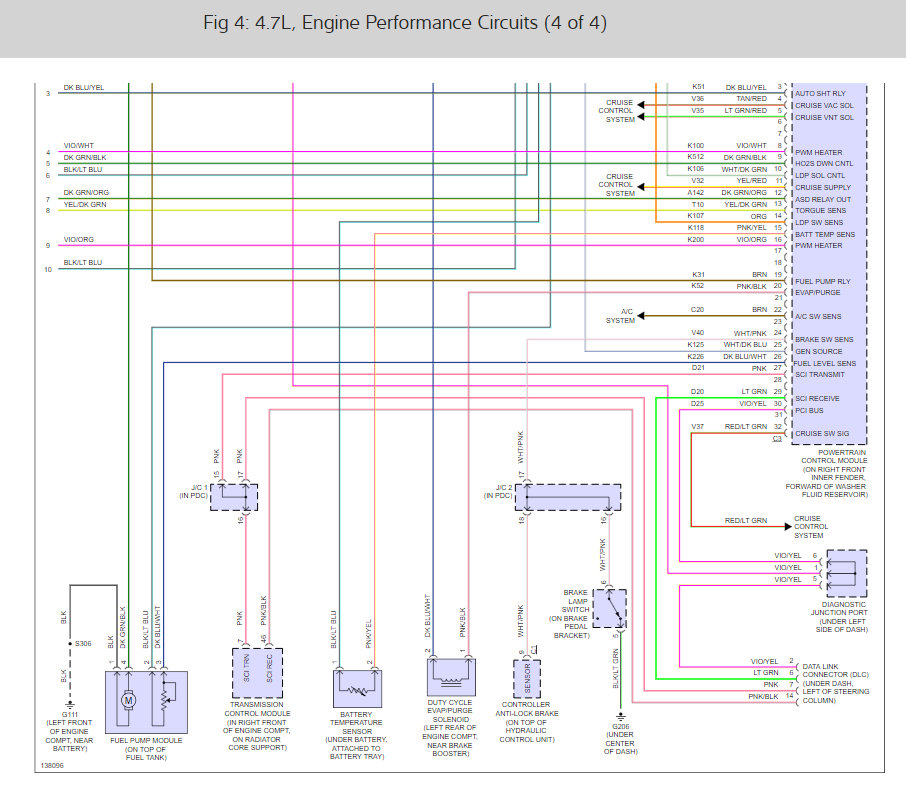
Task: Select the 'POWERTRAIN CONTROL MODULE' caption
Action: [834, 456]
